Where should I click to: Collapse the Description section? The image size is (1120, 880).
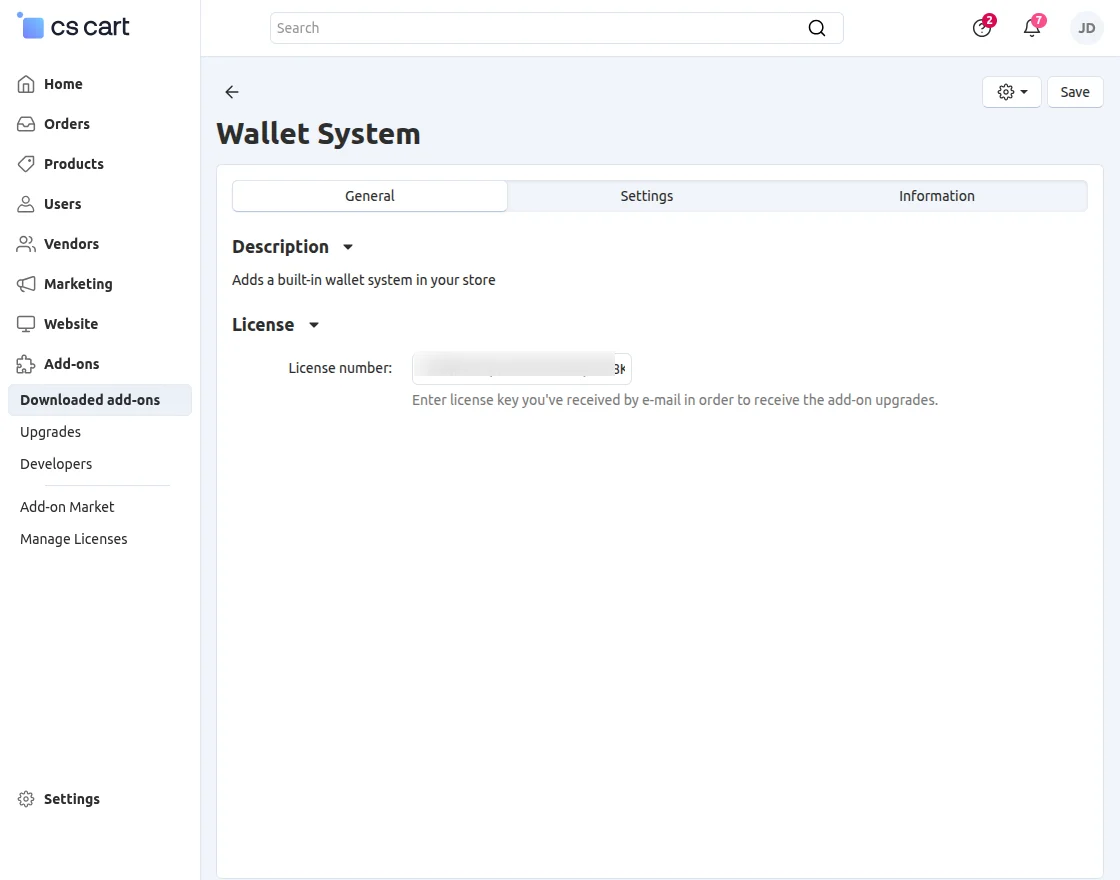coord(347,247)
